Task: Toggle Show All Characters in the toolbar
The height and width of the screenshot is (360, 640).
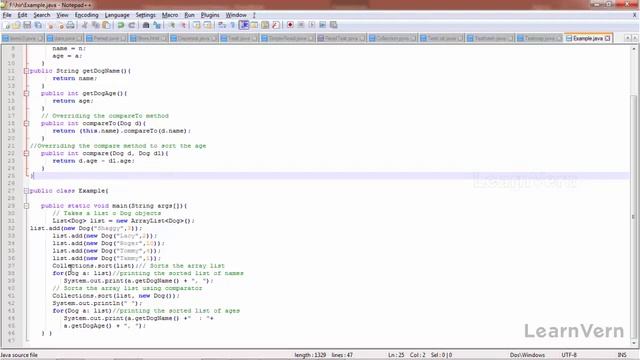Action: pyautogui.click(x=233, y=25)
